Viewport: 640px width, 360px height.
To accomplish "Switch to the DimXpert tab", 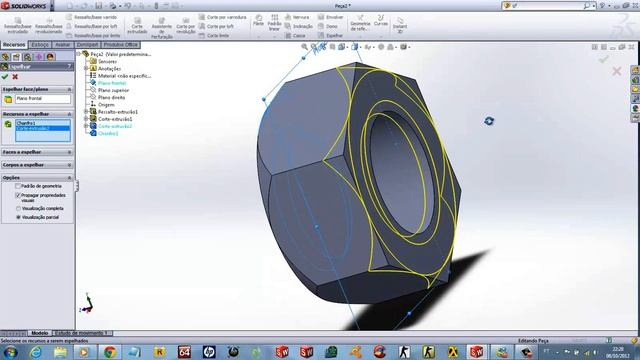I will click(87, 44).
